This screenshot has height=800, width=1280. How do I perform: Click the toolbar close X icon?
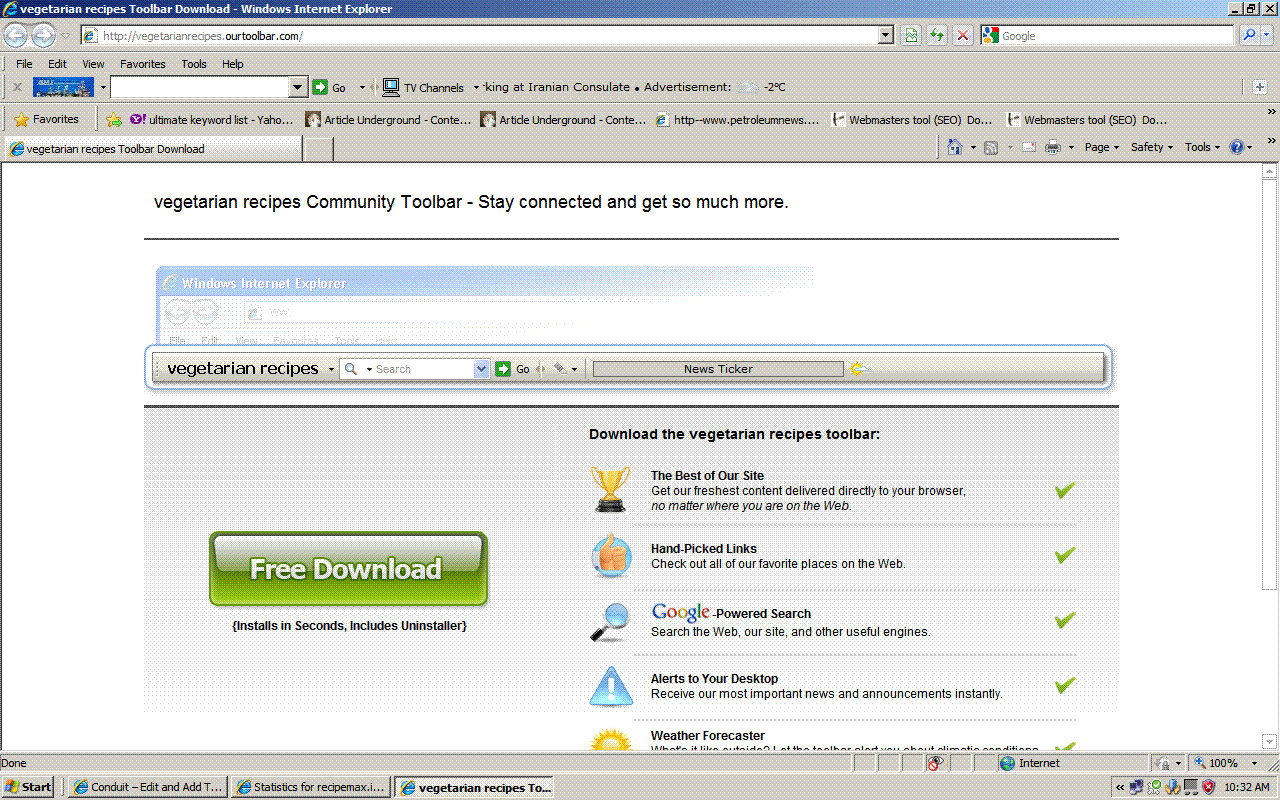pyautogui.click(x=17, y=87)
